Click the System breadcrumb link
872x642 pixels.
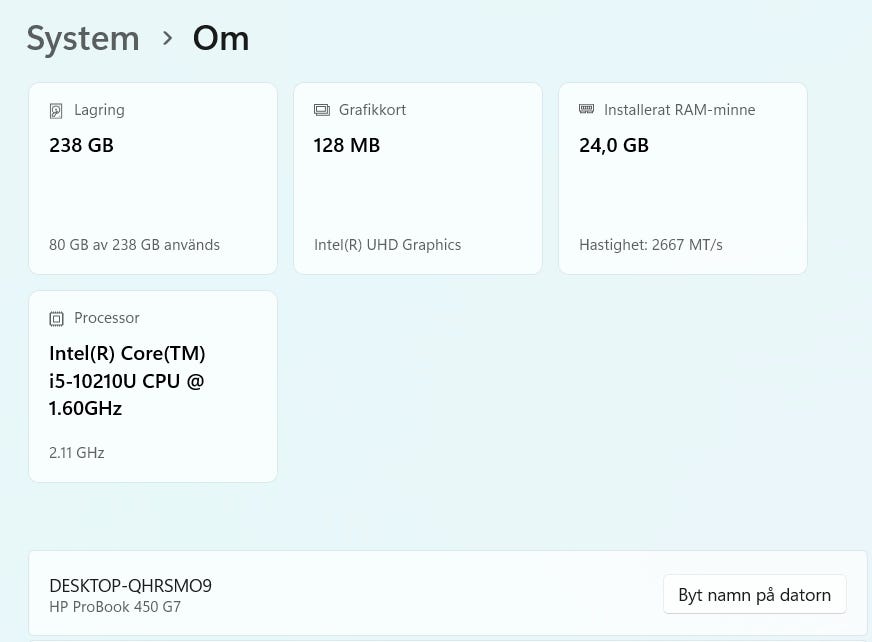(83, 39)
